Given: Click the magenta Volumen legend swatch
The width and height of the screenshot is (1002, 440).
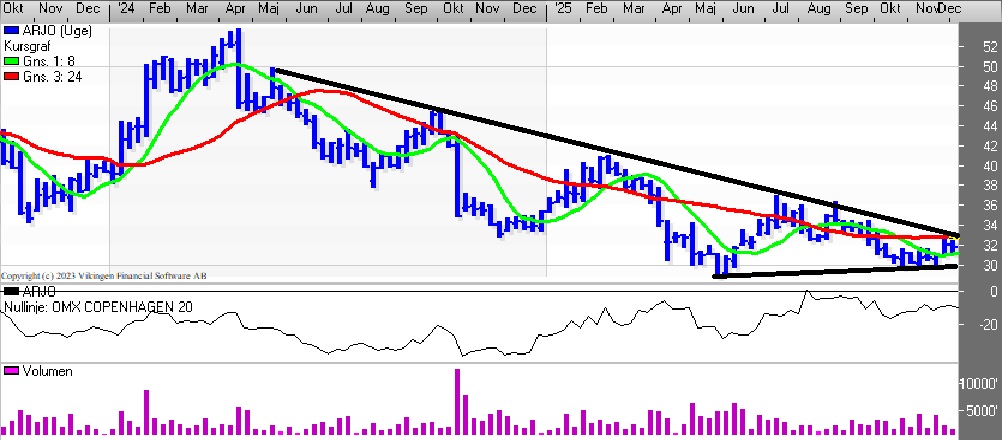Looking at the screenshot, I should tap(11, 372).
